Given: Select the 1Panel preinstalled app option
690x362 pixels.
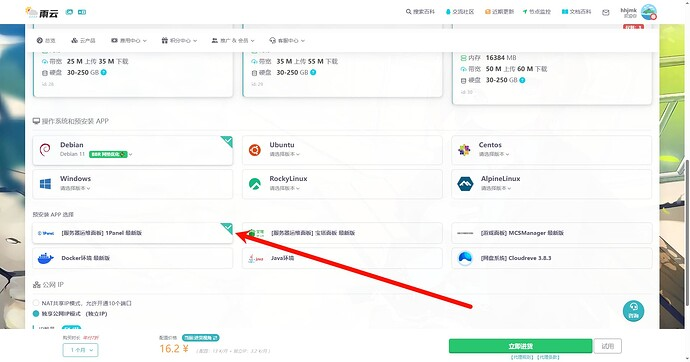Looking at the screenshot, I should coord(132,233).
